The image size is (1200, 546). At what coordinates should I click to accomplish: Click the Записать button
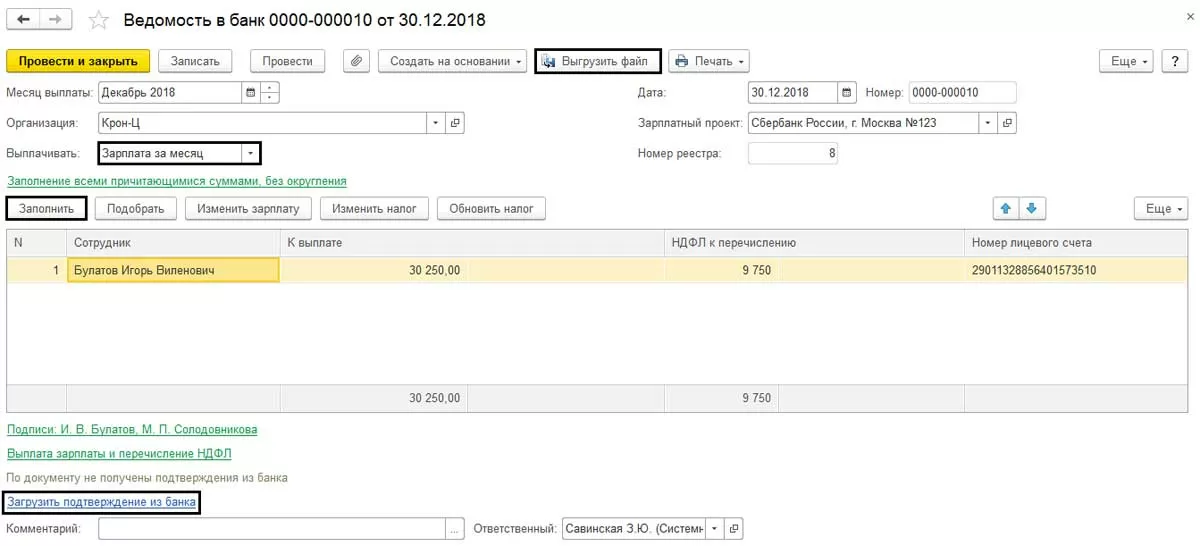(195, 61)
